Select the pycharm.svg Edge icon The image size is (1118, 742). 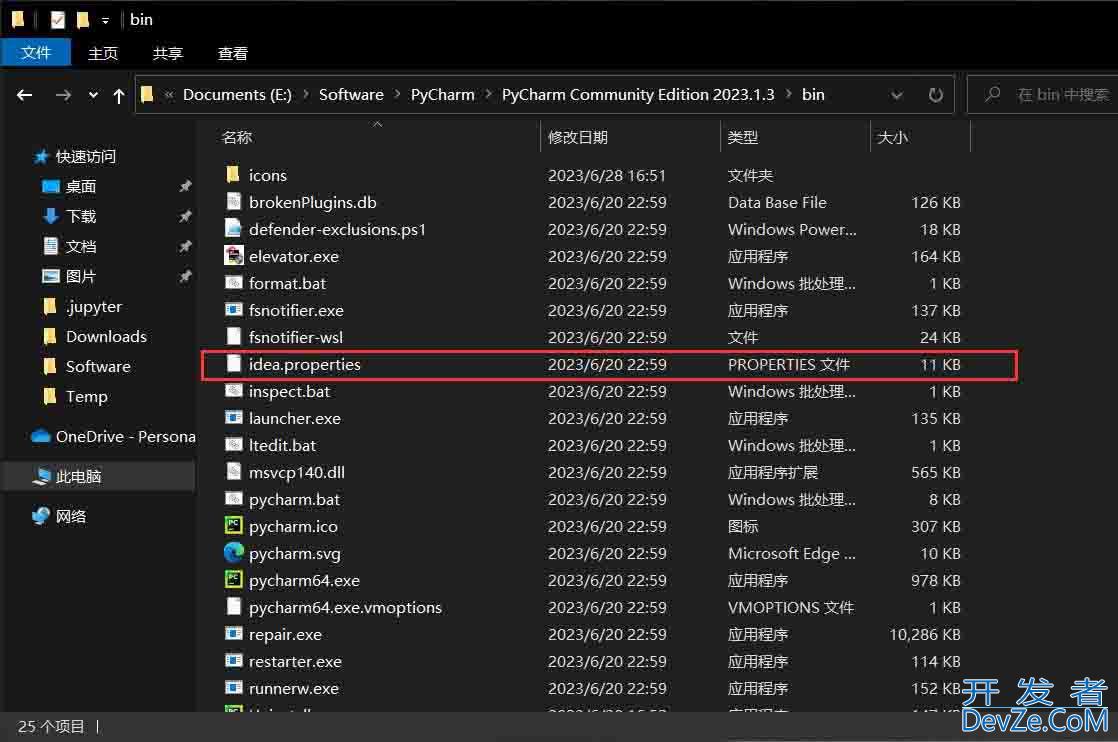tap(233, 552)
